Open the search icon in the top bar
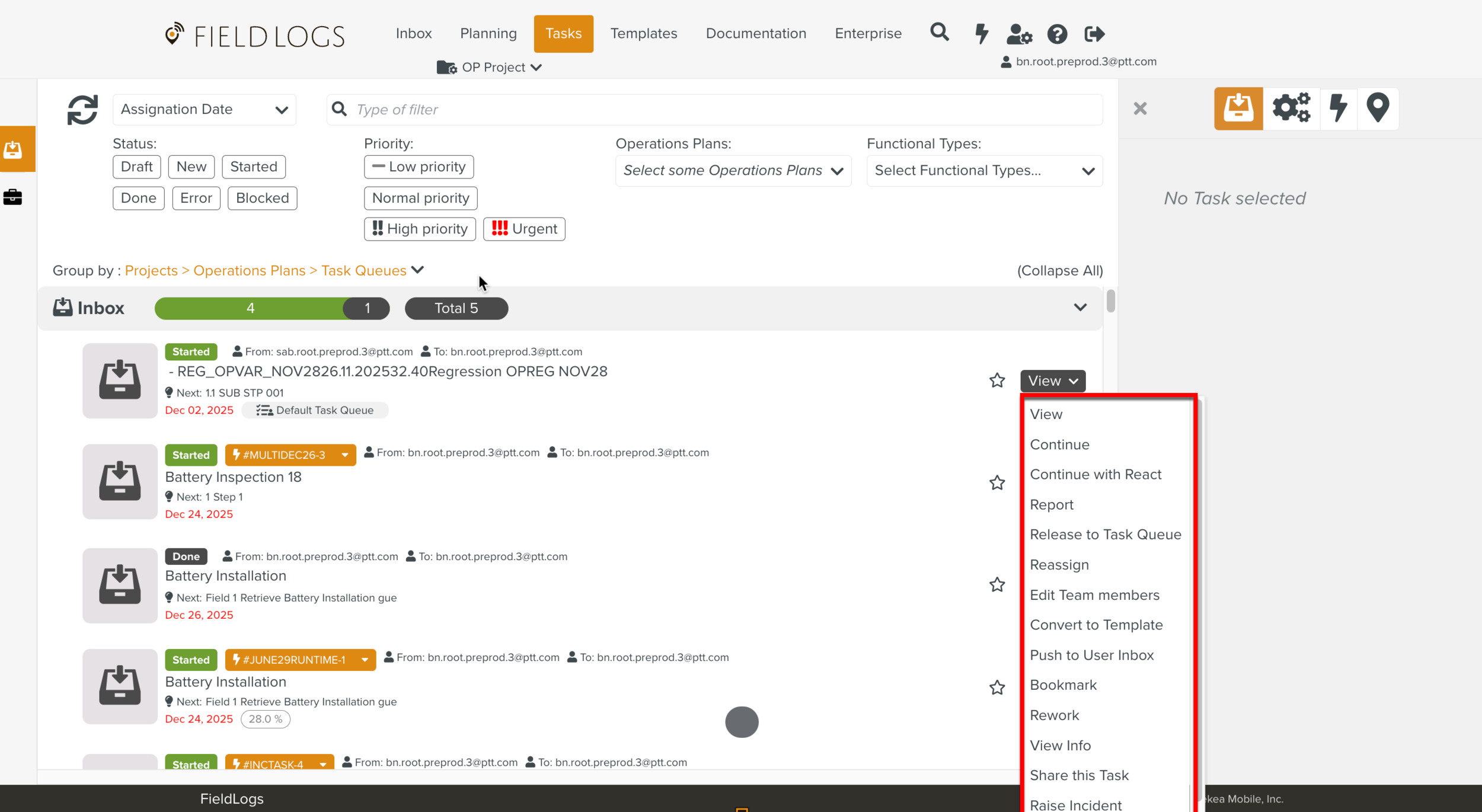Image resolution: width=1482 pixels, height=812 pixels. tap(939, 33)
